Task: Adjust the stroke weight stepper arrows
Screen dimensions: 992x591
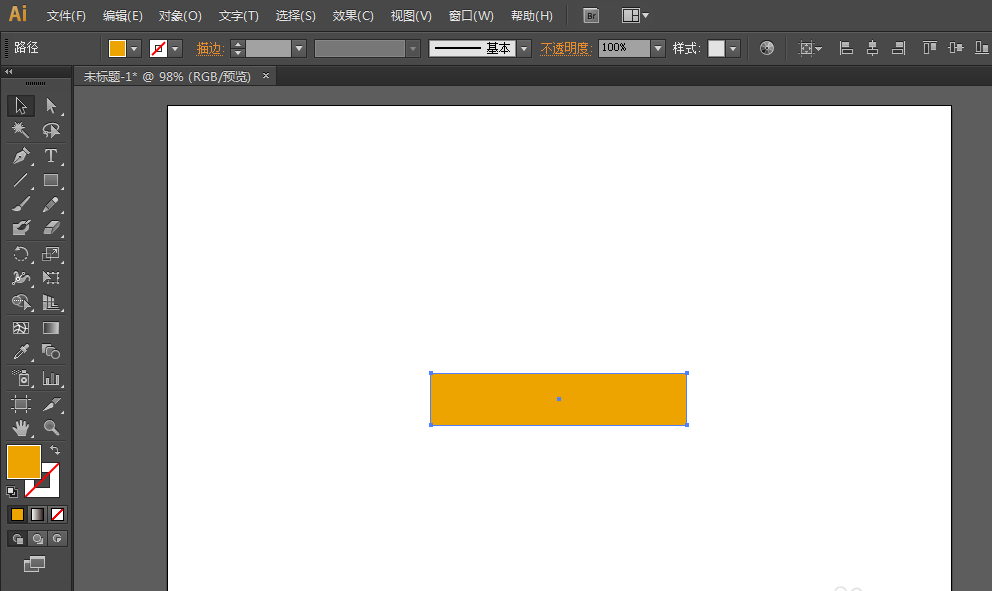Action: coord(238,49)
